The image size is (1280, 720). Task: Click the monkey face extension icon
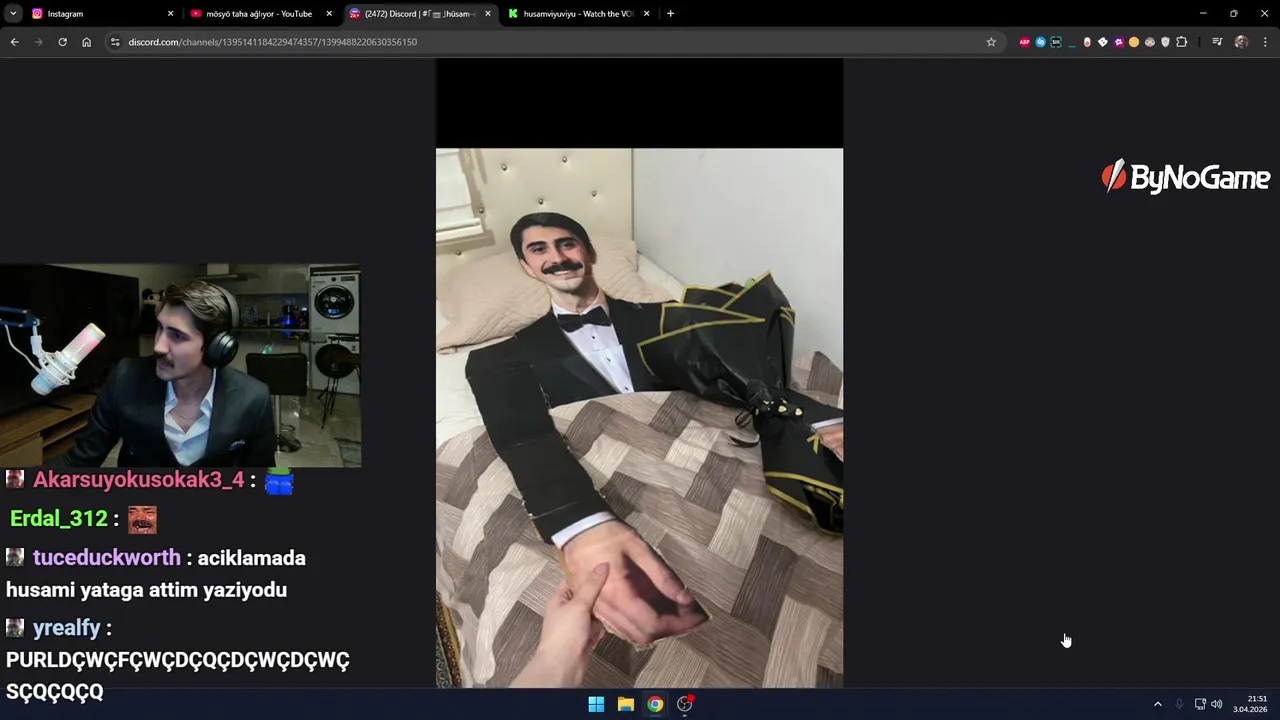1150,42
